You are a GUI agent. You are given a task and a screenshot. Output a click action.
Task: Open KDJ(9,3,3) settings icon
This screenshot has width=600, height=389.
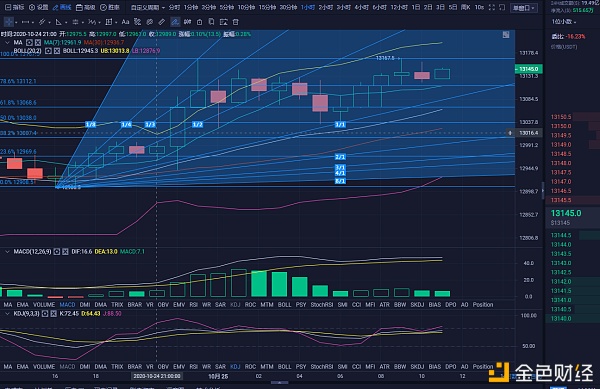pyautogui.click(x=45, y=314)
